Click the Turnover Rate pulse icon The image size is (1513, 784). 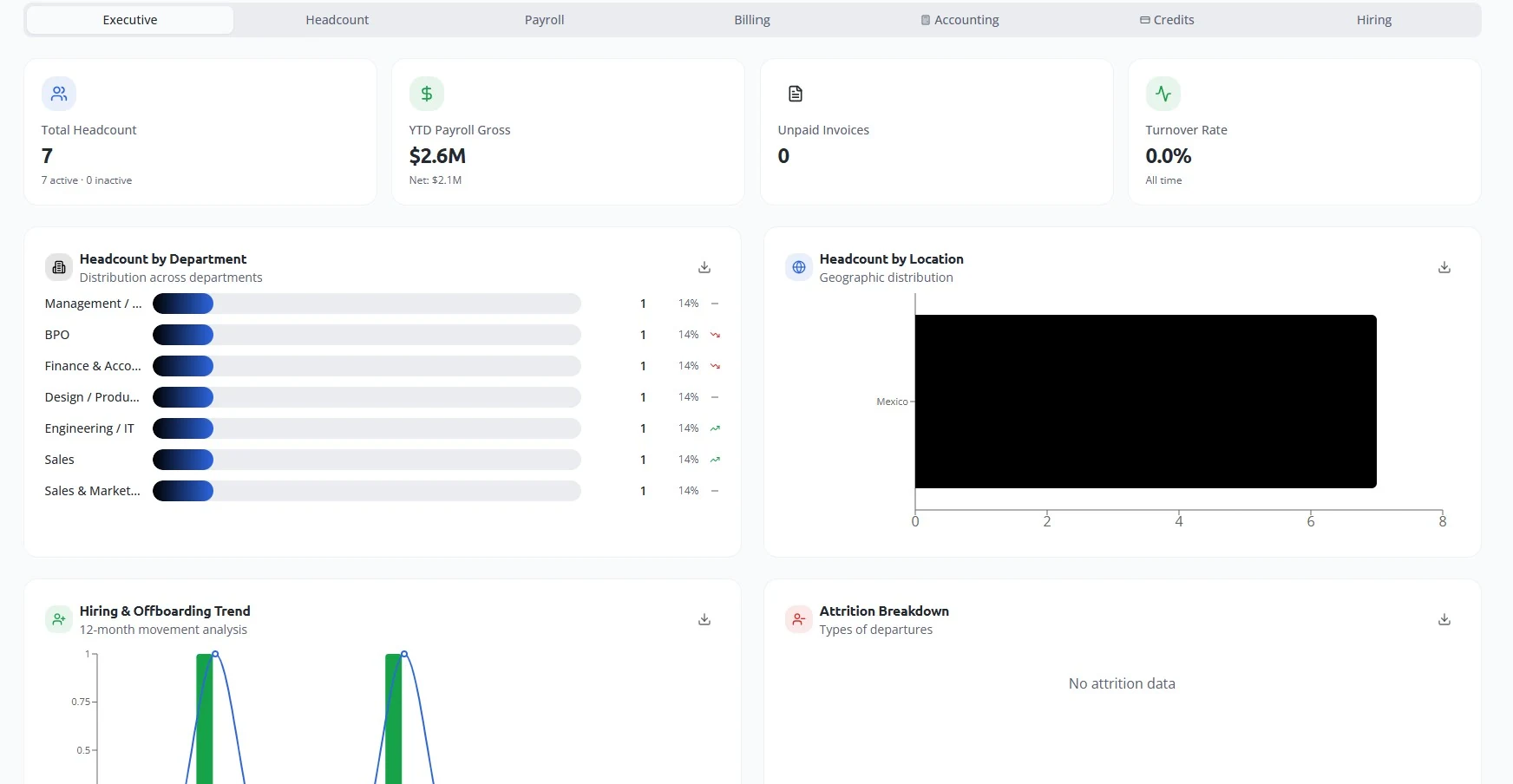pyautogui.click(x=1163, y=94)
